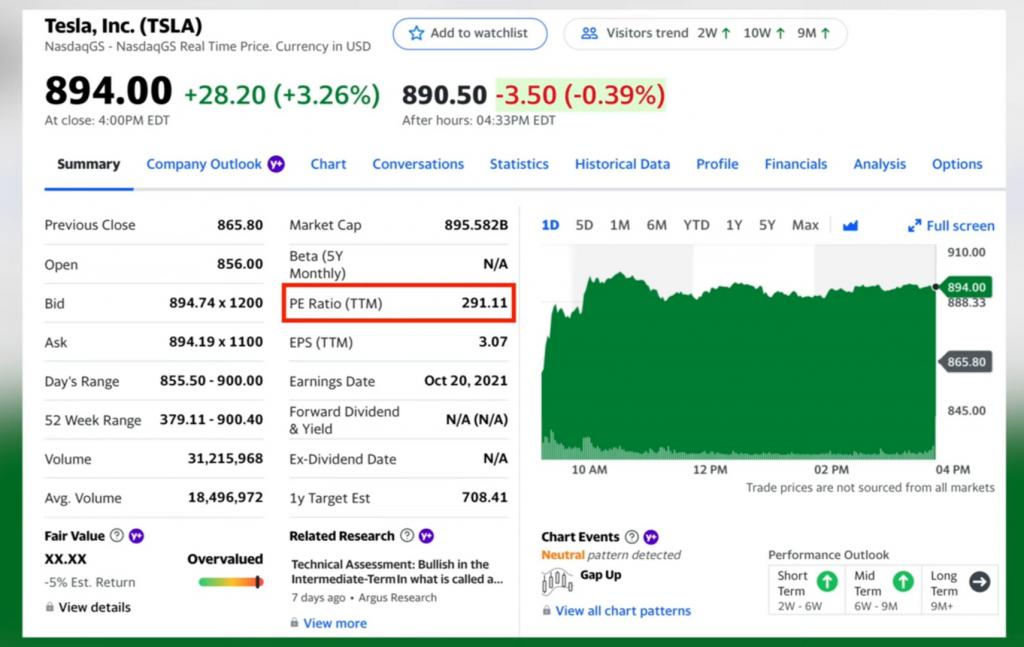Go to the Options tab
The image size is (1024, 647).
click(957, 164)
